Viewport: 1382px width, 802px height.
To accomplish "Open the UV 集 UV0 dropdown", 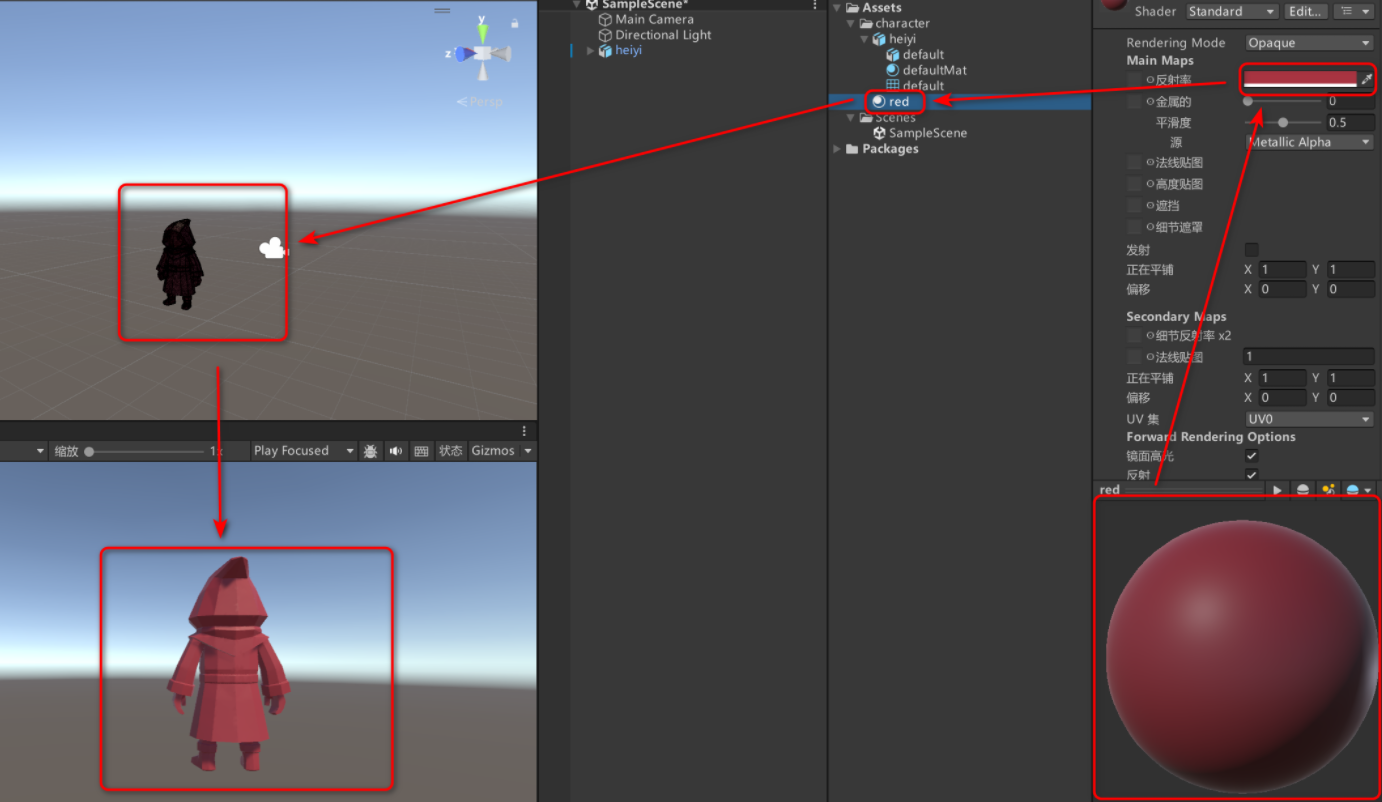I will tap(1310, 420).
